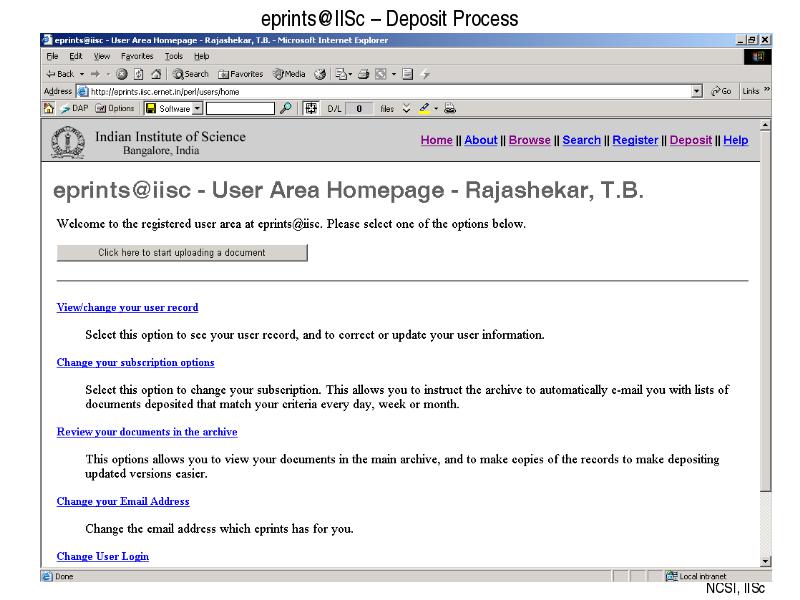The image size is (800, 600).
Task: Click the address bar URL field
Action: [x=390, y=91]
